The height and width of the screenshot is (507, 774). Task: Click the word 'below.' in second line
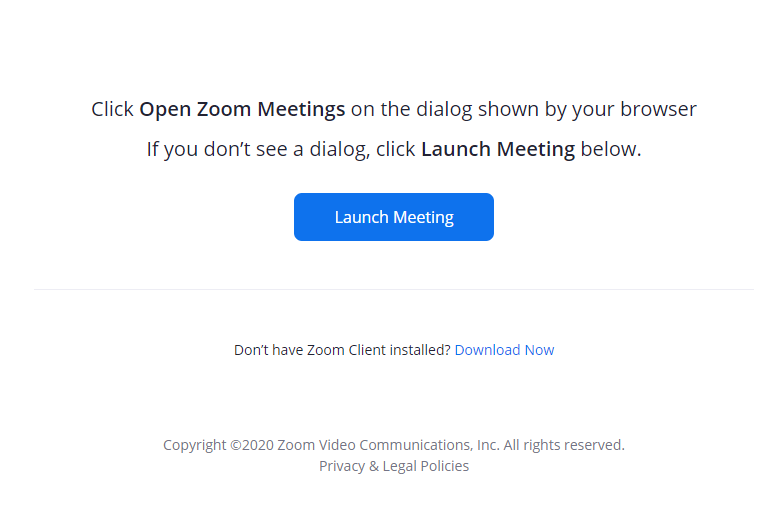click(x=611, y=149)
